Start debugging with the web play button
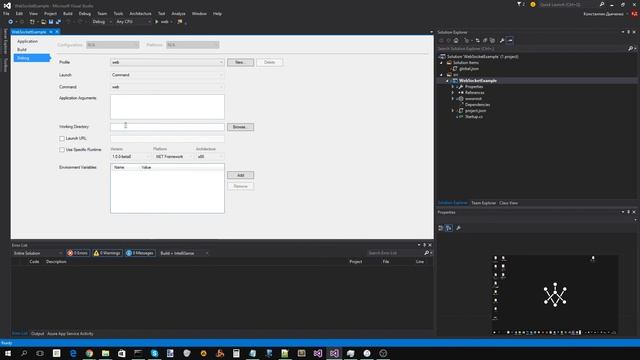 pos(157,22)
